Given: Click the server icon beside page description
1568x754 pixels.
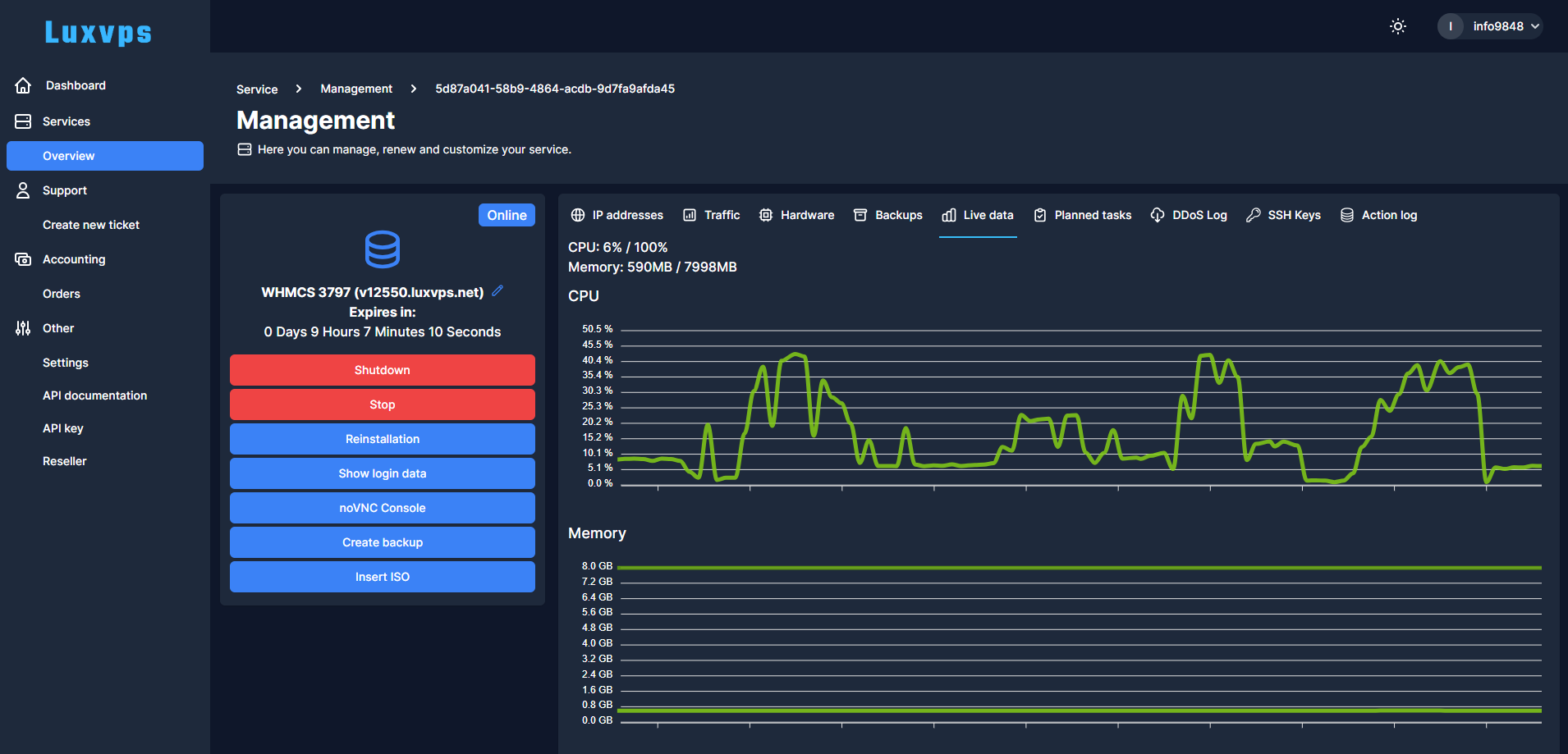Looking at the screenshot, I should pyautogui.click(x=245, y=149).
